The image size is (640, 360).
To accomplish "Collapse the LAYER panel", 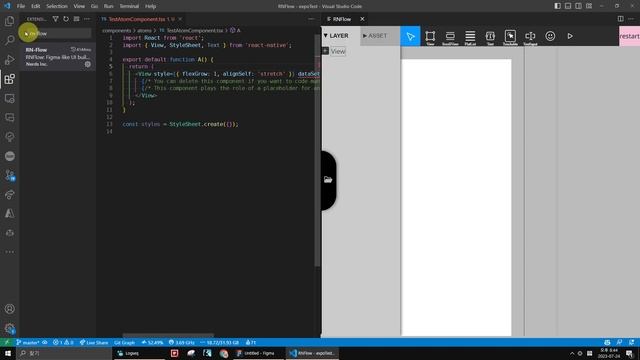I will (x=336, y=36).
